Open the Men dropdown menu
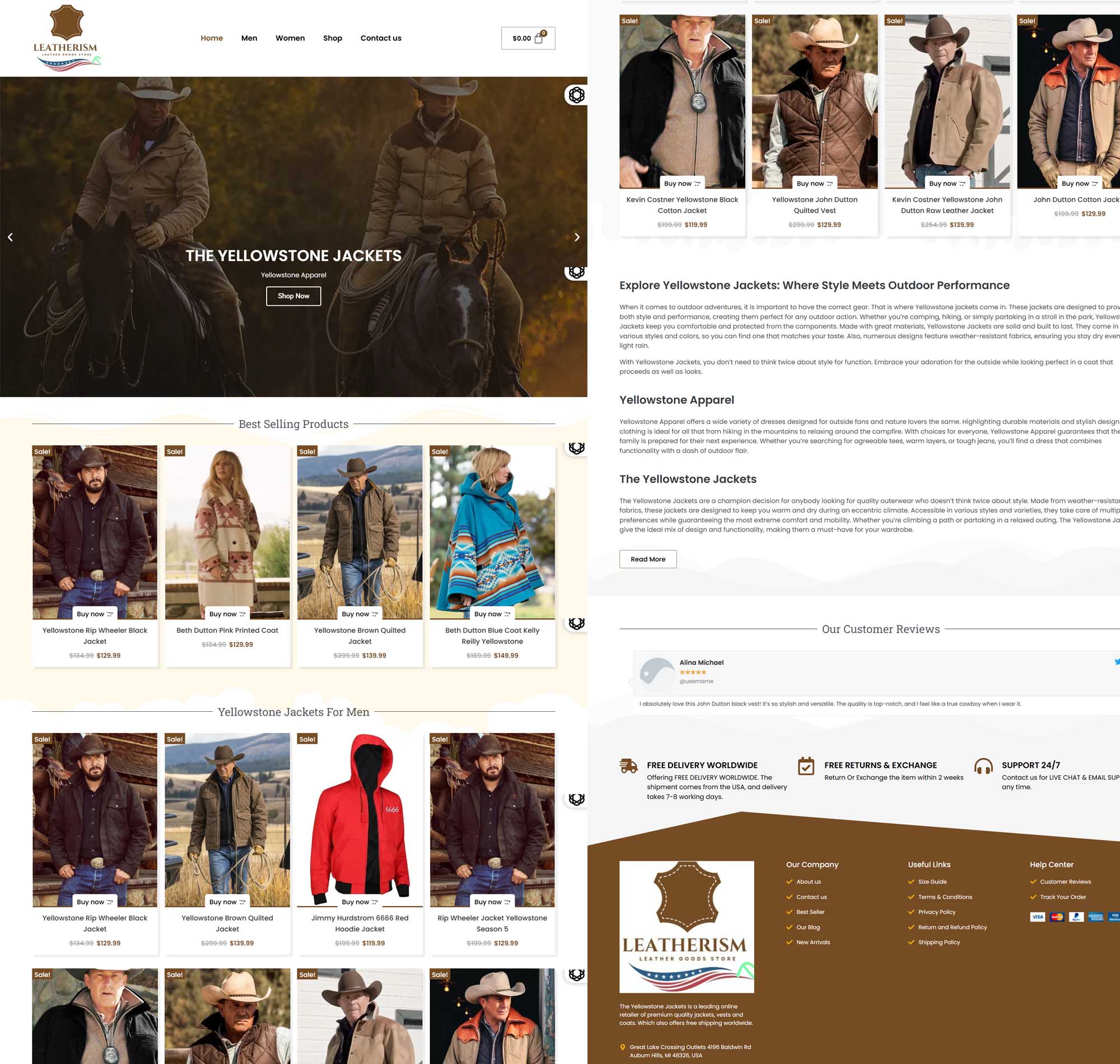 250,38
